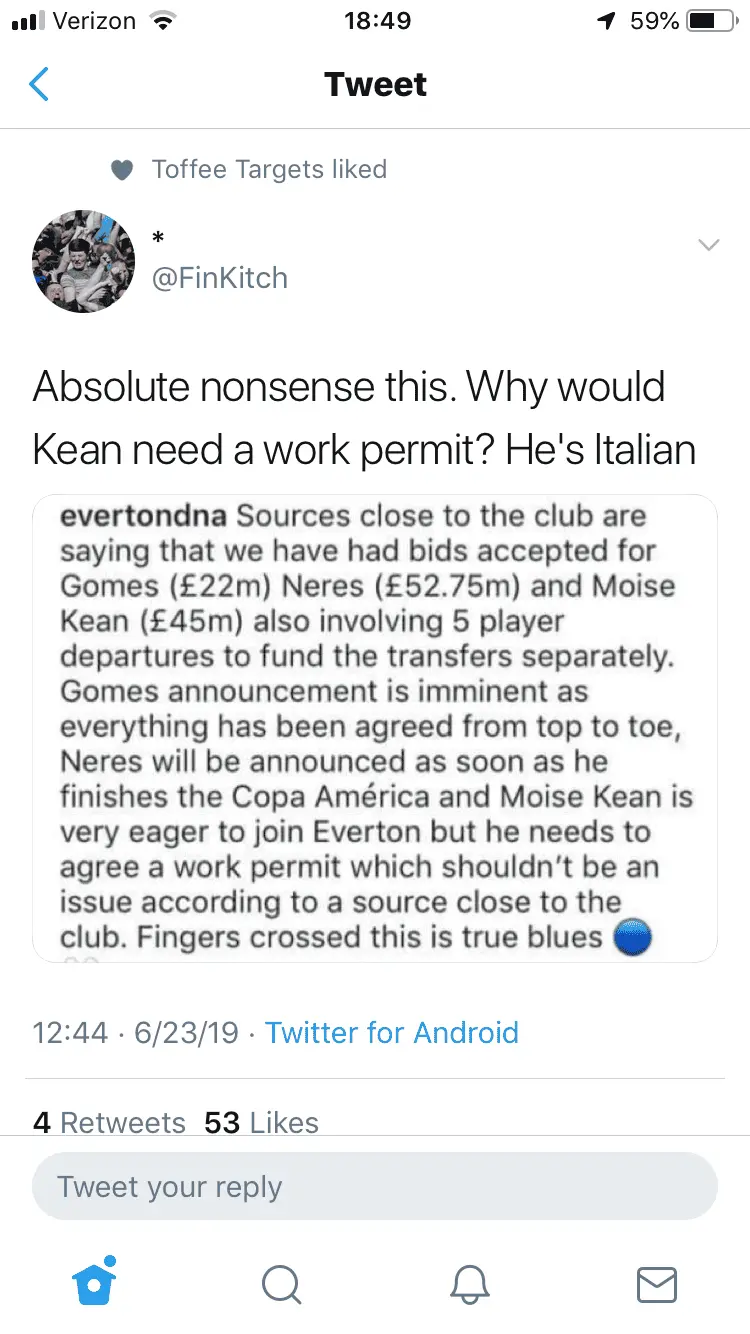Open the Search tab
The image size is (750, 1334).
coord(282,1283)
